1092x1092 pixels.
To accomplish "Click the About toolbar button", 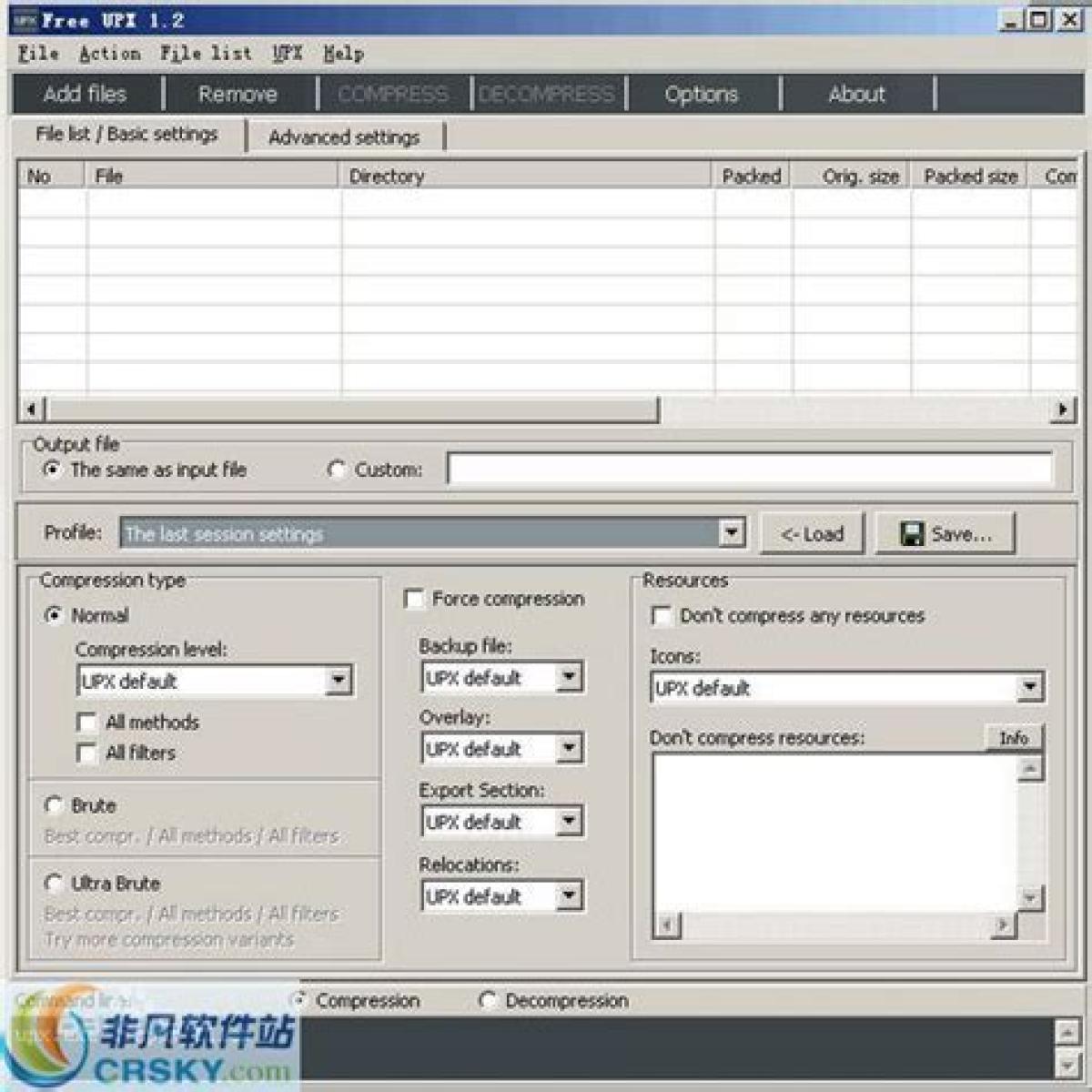I will [856, 94].
